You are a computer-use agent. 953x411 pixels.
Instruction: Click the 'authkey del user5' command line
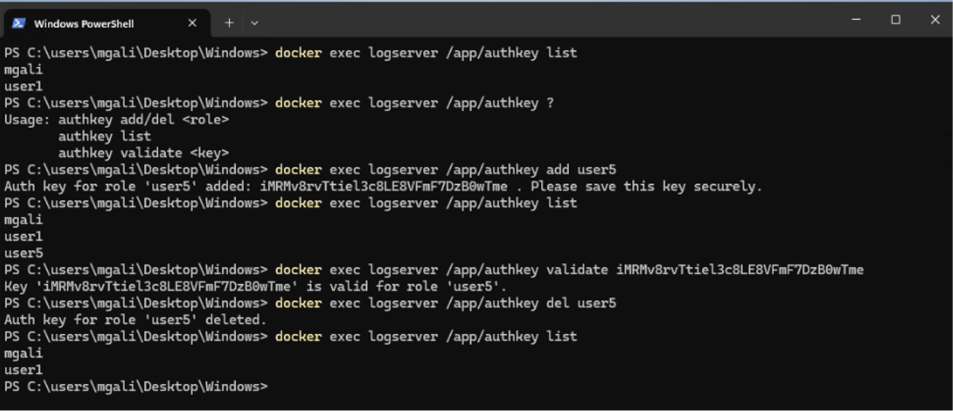[x=311, y=303]
